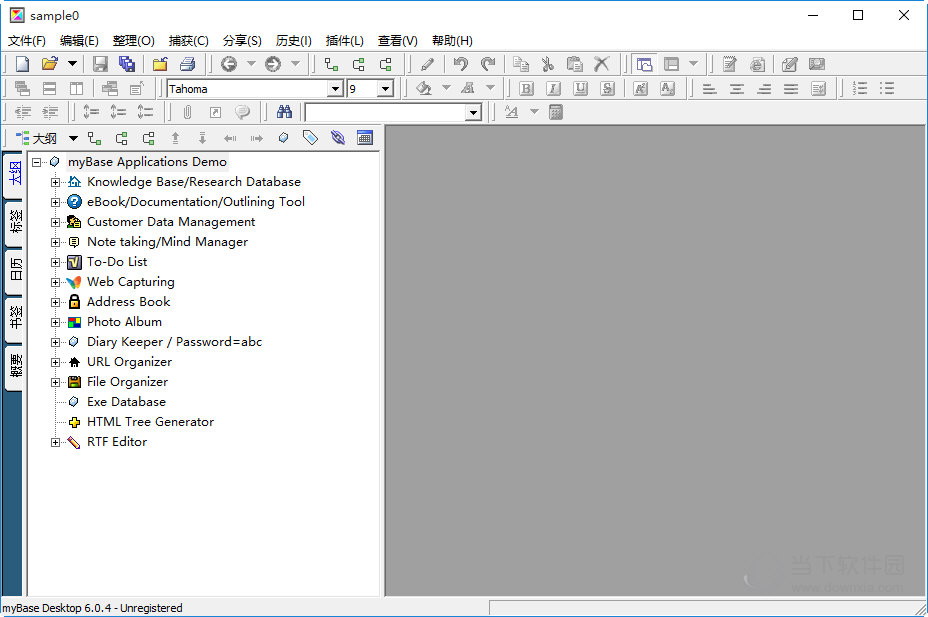
Task: Click the move-item-up arrow in the outline toolbar
Action: [x=175, y=138]
